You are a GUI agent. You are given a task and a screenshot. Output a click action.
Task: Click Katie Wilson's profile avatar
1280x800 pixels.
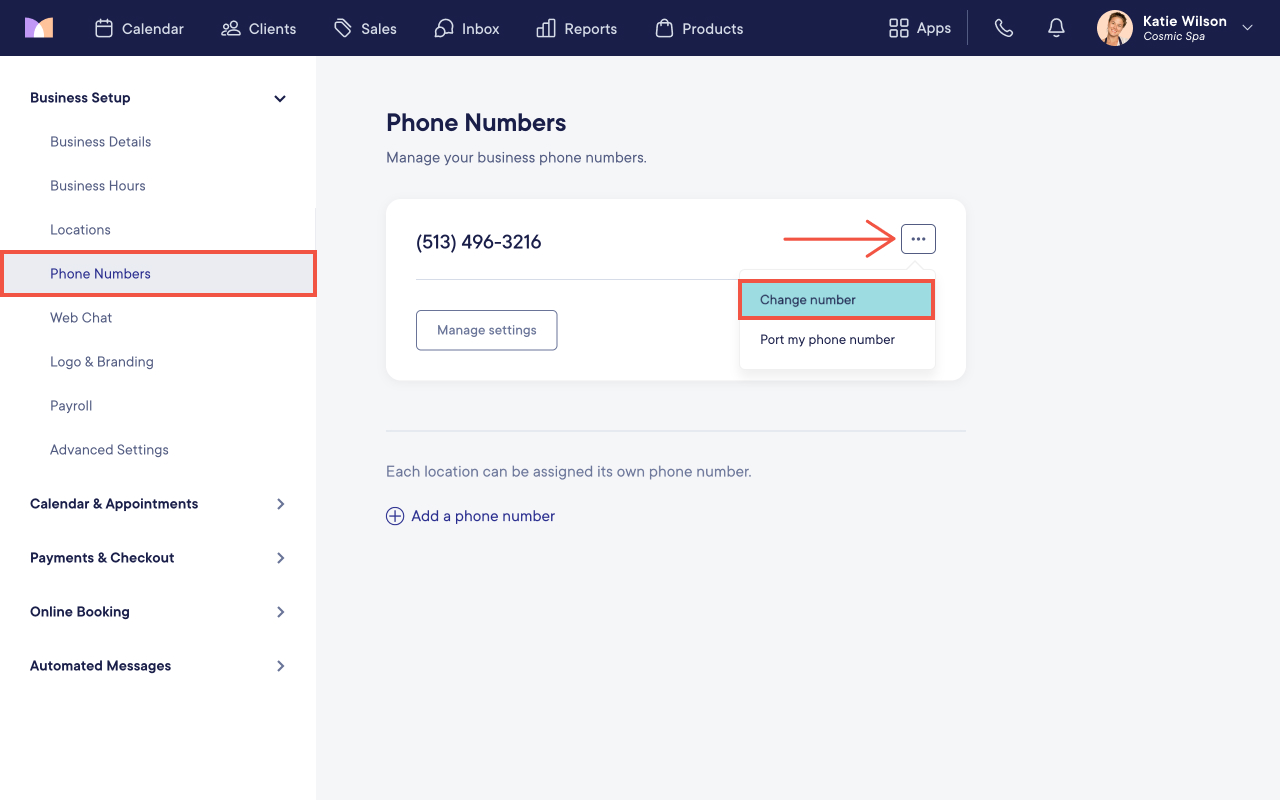click(x=1115, y=28)
